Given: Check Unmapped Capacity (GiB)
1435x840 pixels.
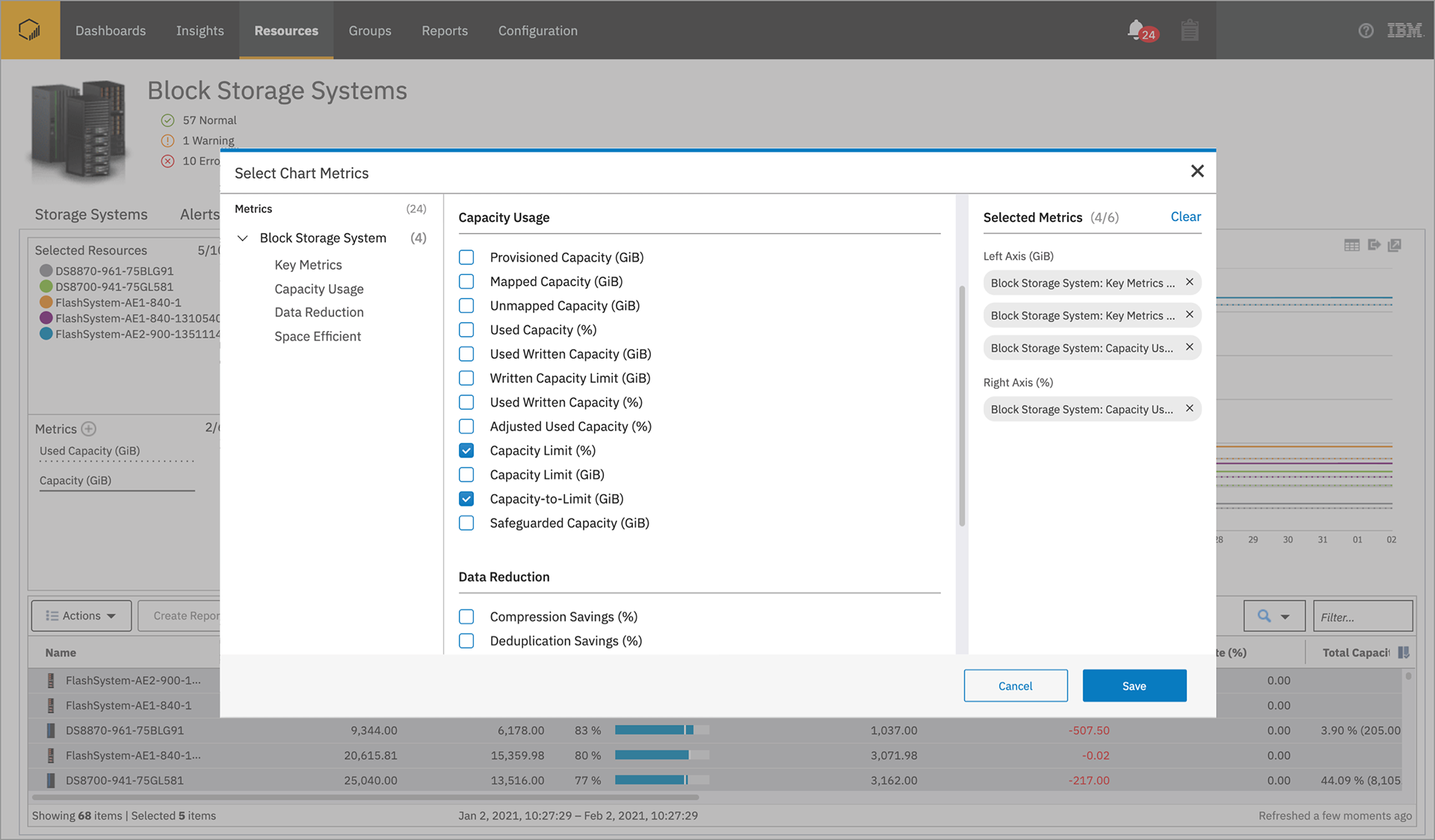Looking at the screenshot, I should pyautogui.click(x=466, y=306).
